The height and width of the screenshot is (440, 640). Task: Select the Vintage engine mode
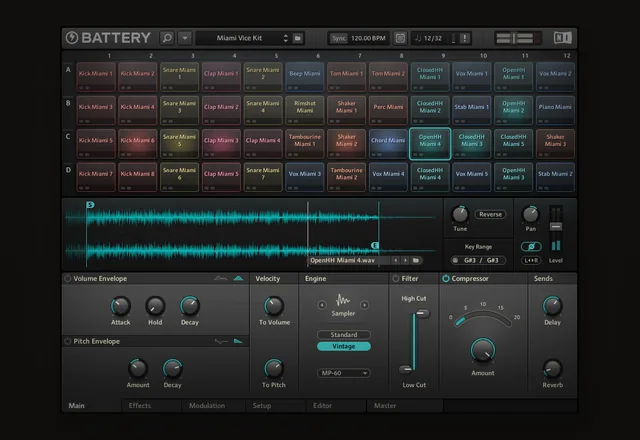pyautogui.click(x=344, y=346)
